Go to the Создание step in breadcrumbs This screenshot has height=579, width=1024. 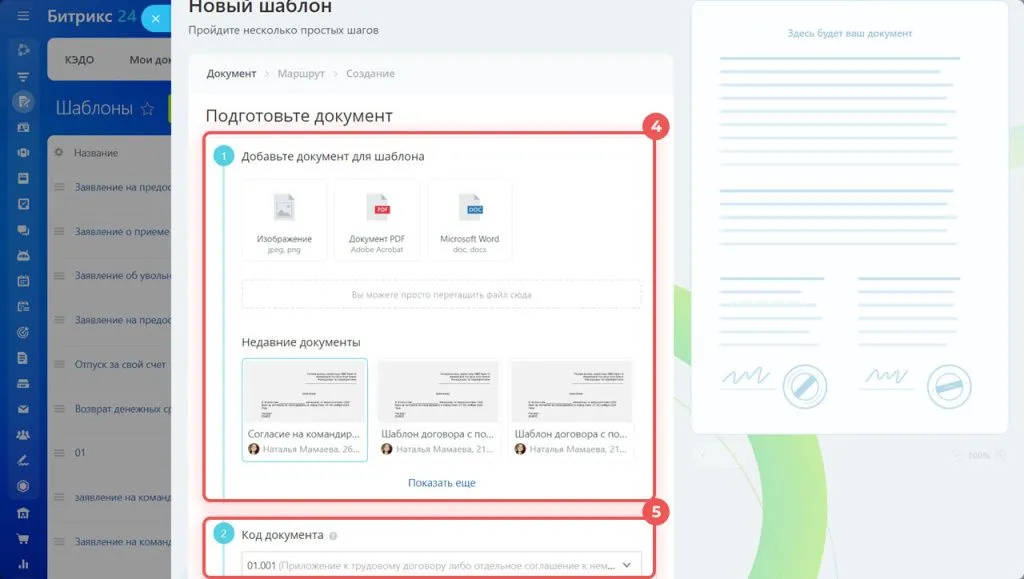click(370, 74)
